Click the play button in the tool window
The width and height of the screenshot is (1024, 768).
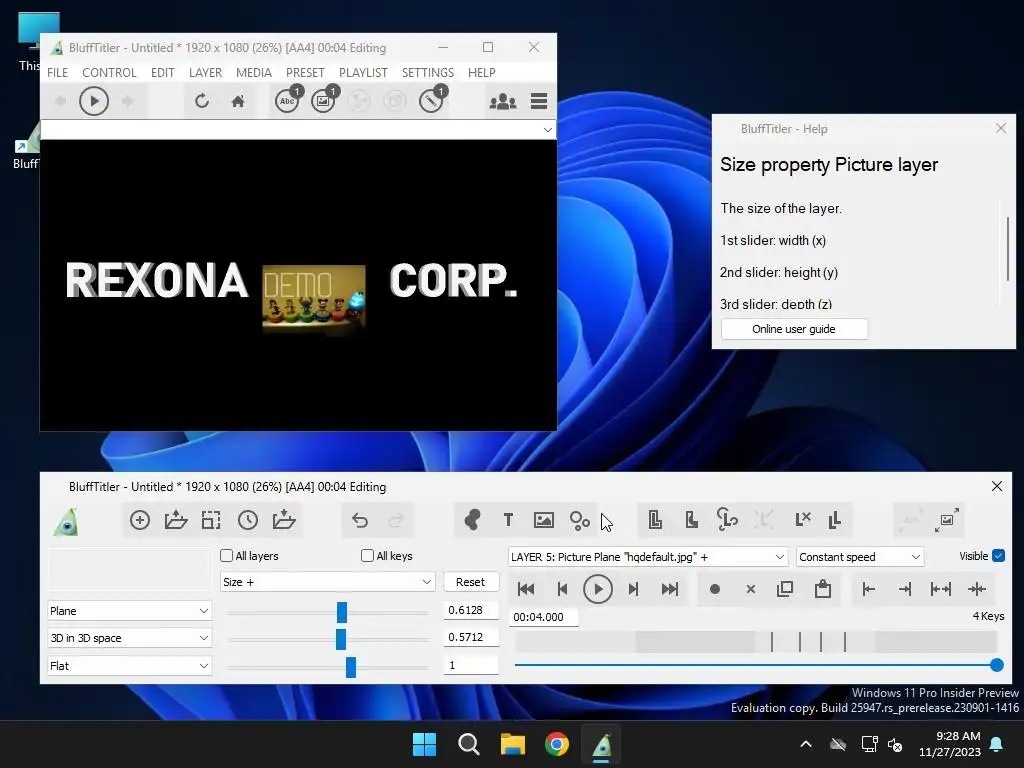[x=598, y=589]
